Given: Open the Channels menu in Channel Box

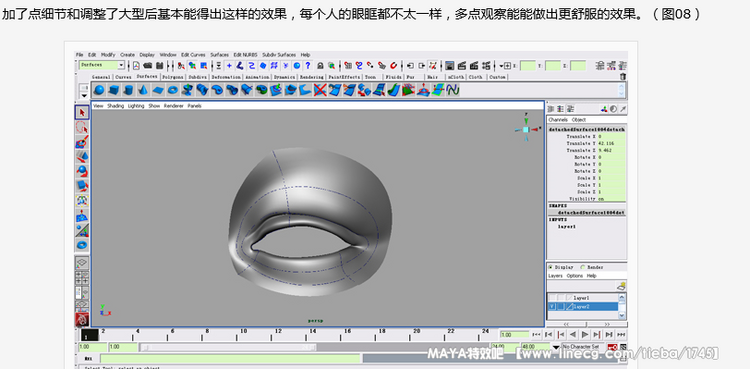Looking at the screenshot, I should [x=558, y=120].
